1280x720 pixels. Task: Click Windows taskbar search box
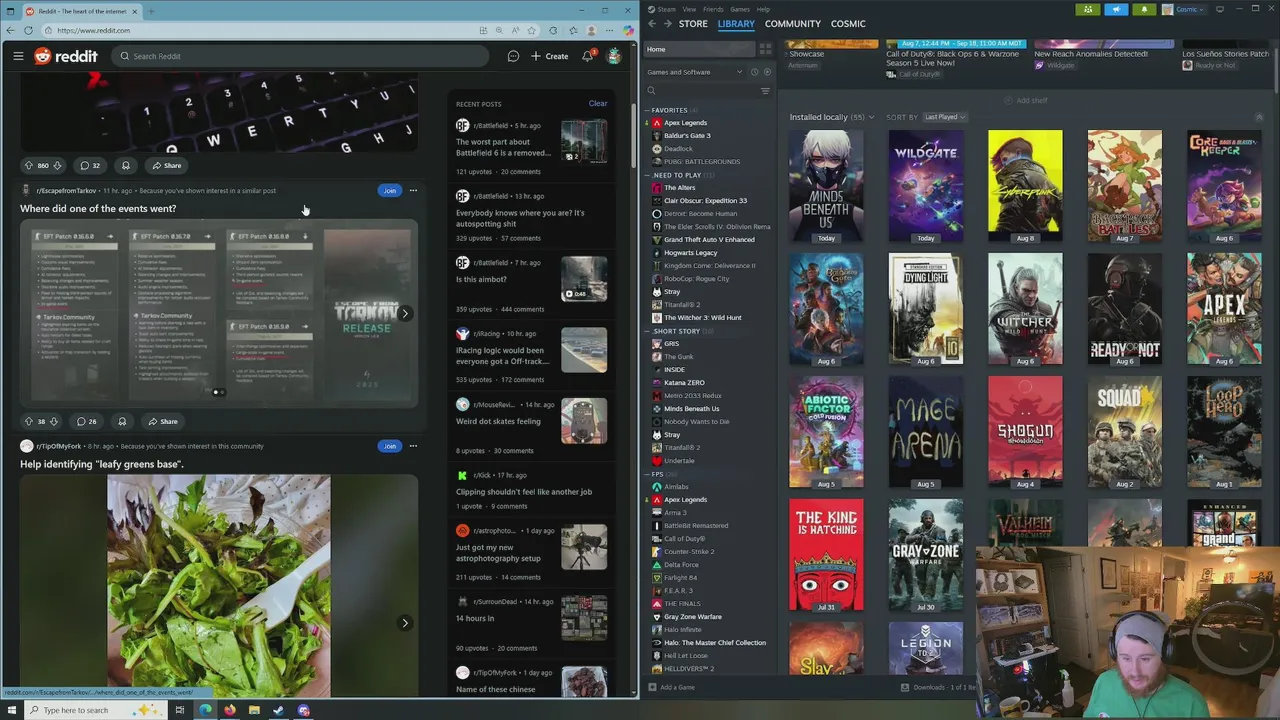(x=95, y=710)
